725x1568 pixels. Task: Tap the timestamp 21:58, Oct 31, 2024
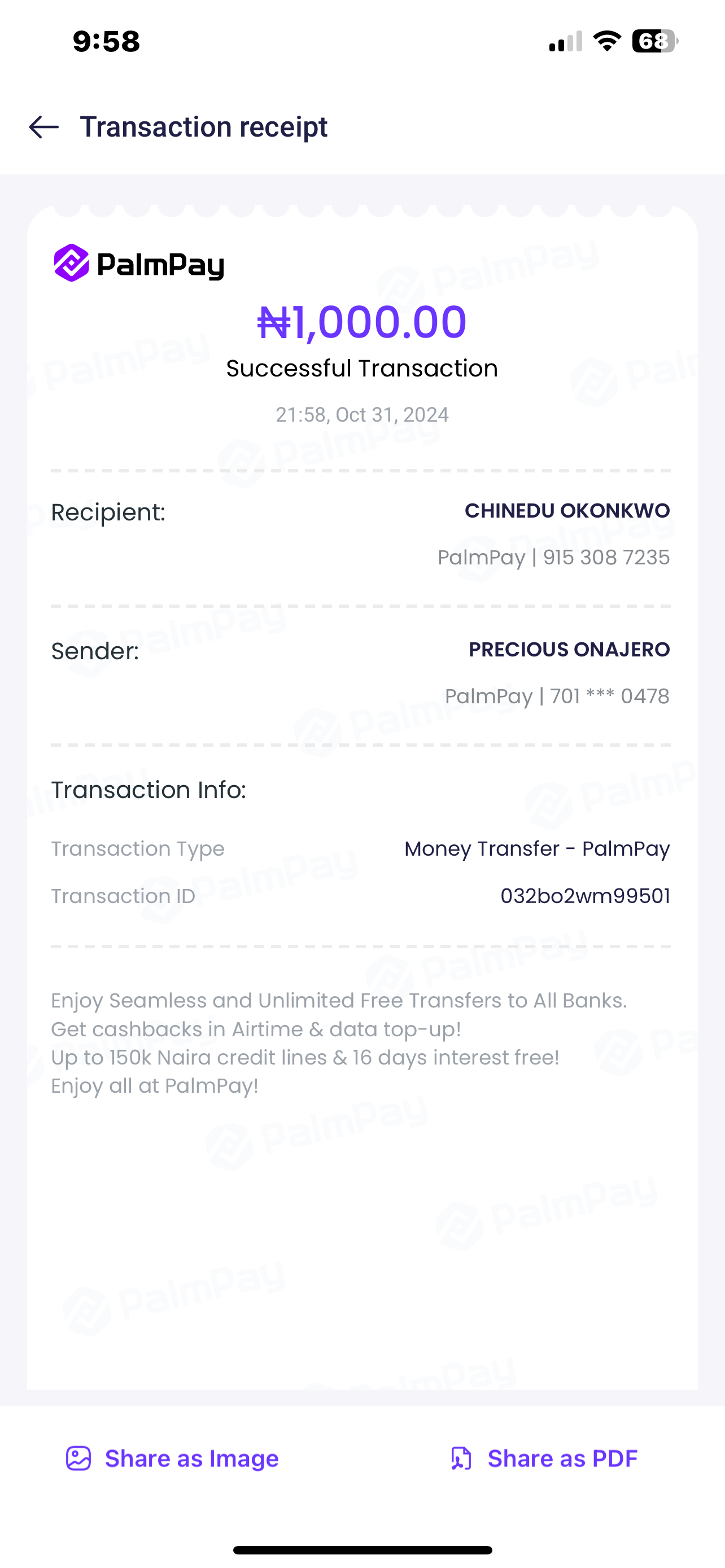(362, 414)
